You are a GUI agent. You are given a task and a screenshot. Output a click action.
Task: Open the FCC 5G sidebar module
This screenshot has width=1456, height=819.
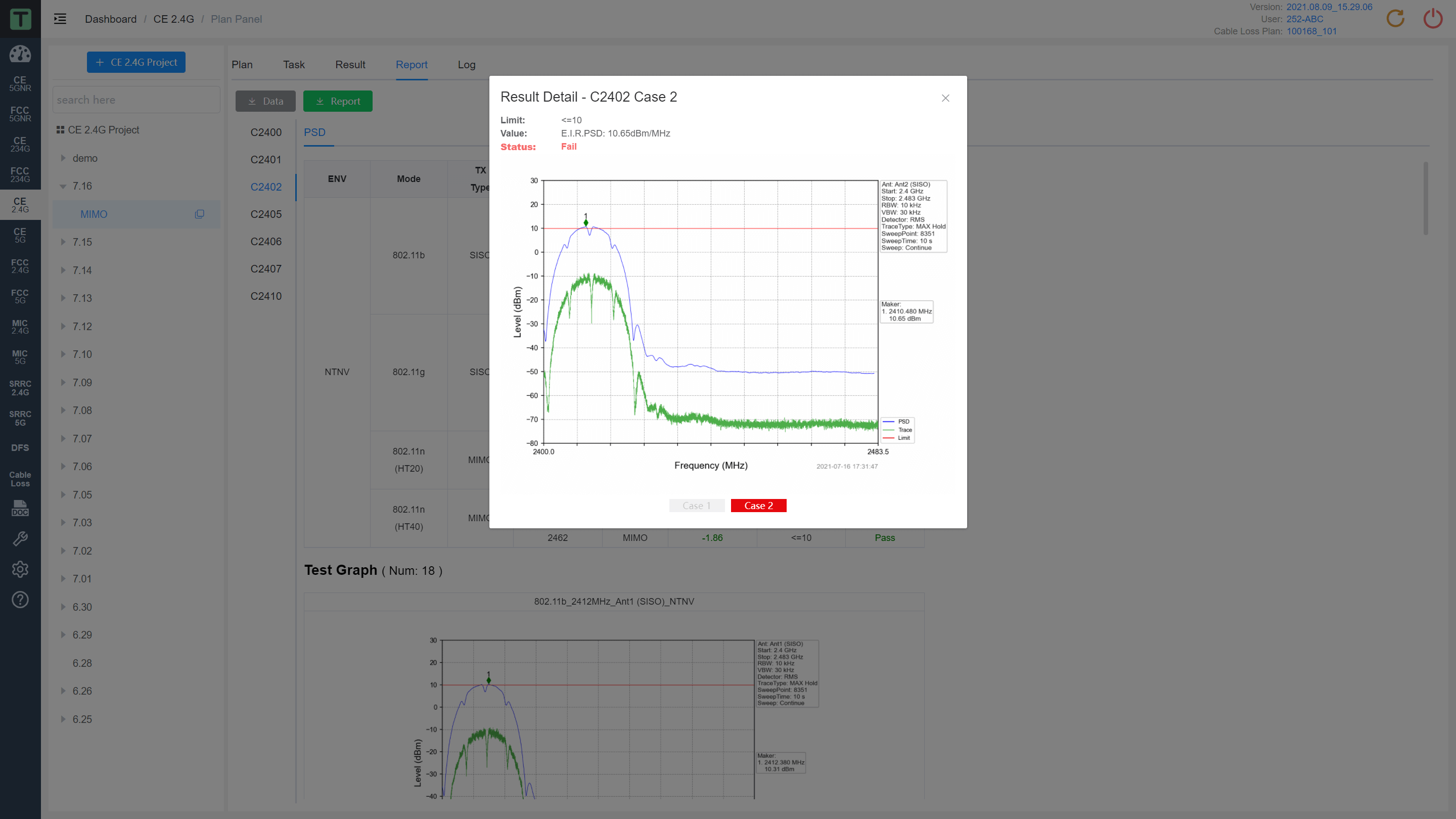pos(20,296)
